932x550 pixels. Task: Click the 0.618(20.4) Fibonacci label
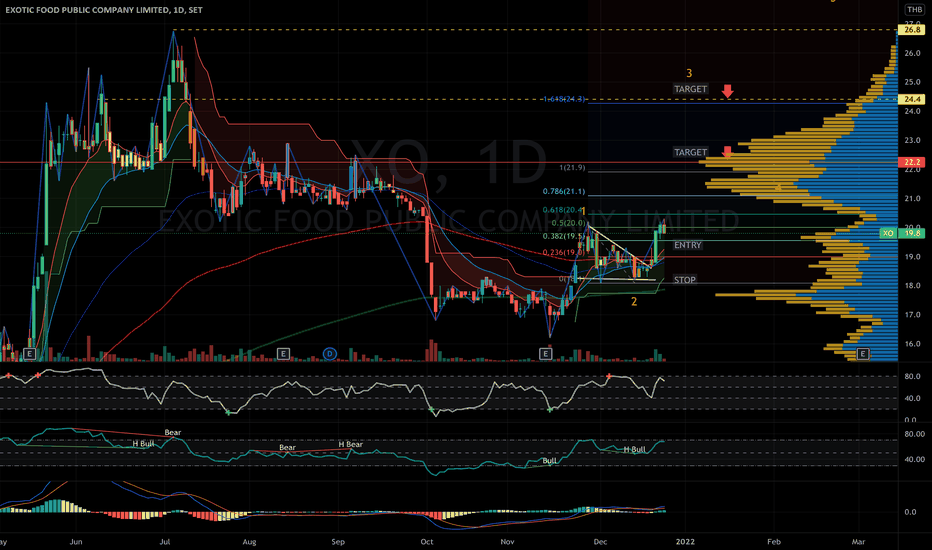click(x=562, y=210)
